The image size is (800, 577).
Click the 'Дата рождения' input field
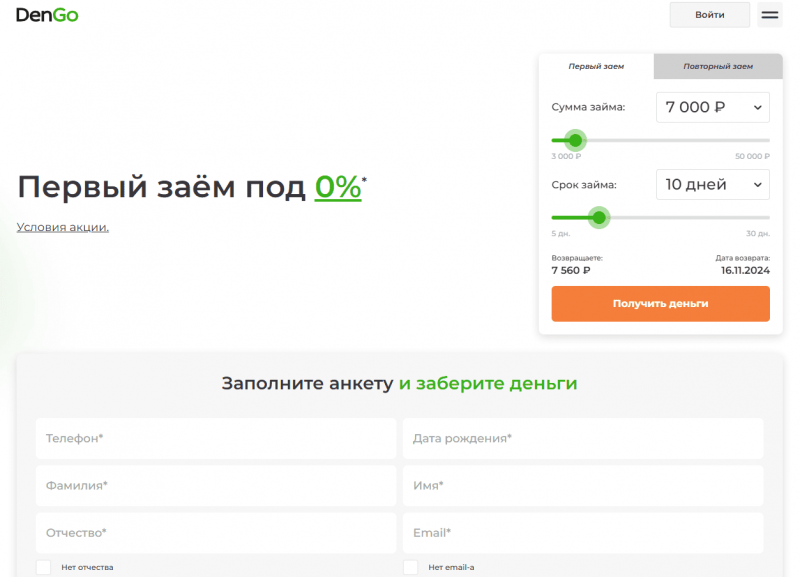pos(583,438)
